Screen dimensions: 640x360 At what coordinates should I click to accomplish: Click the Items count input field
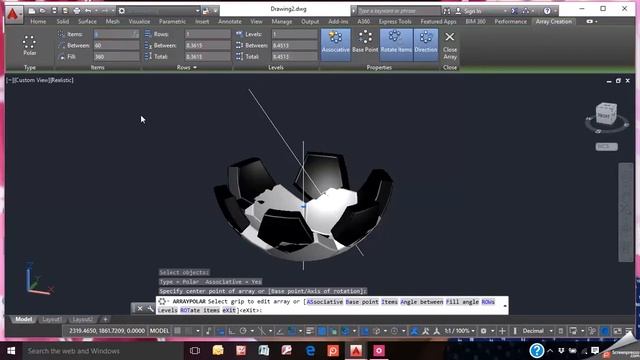(x=116, y=34)
